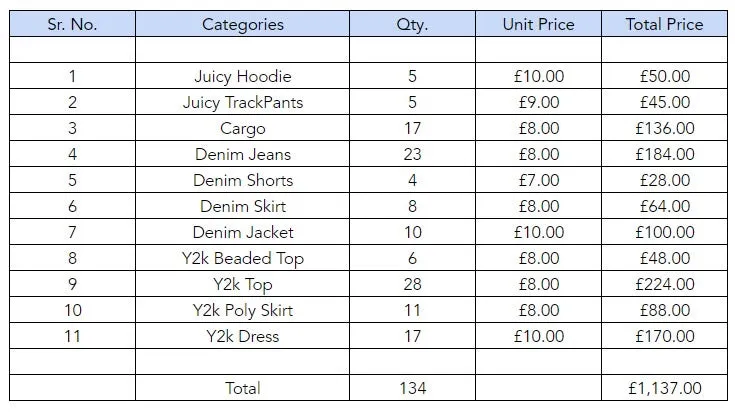This screenshot has height=413, width=735.
Task: Click the Unit Price column header
Action: (x=539, y=24)
